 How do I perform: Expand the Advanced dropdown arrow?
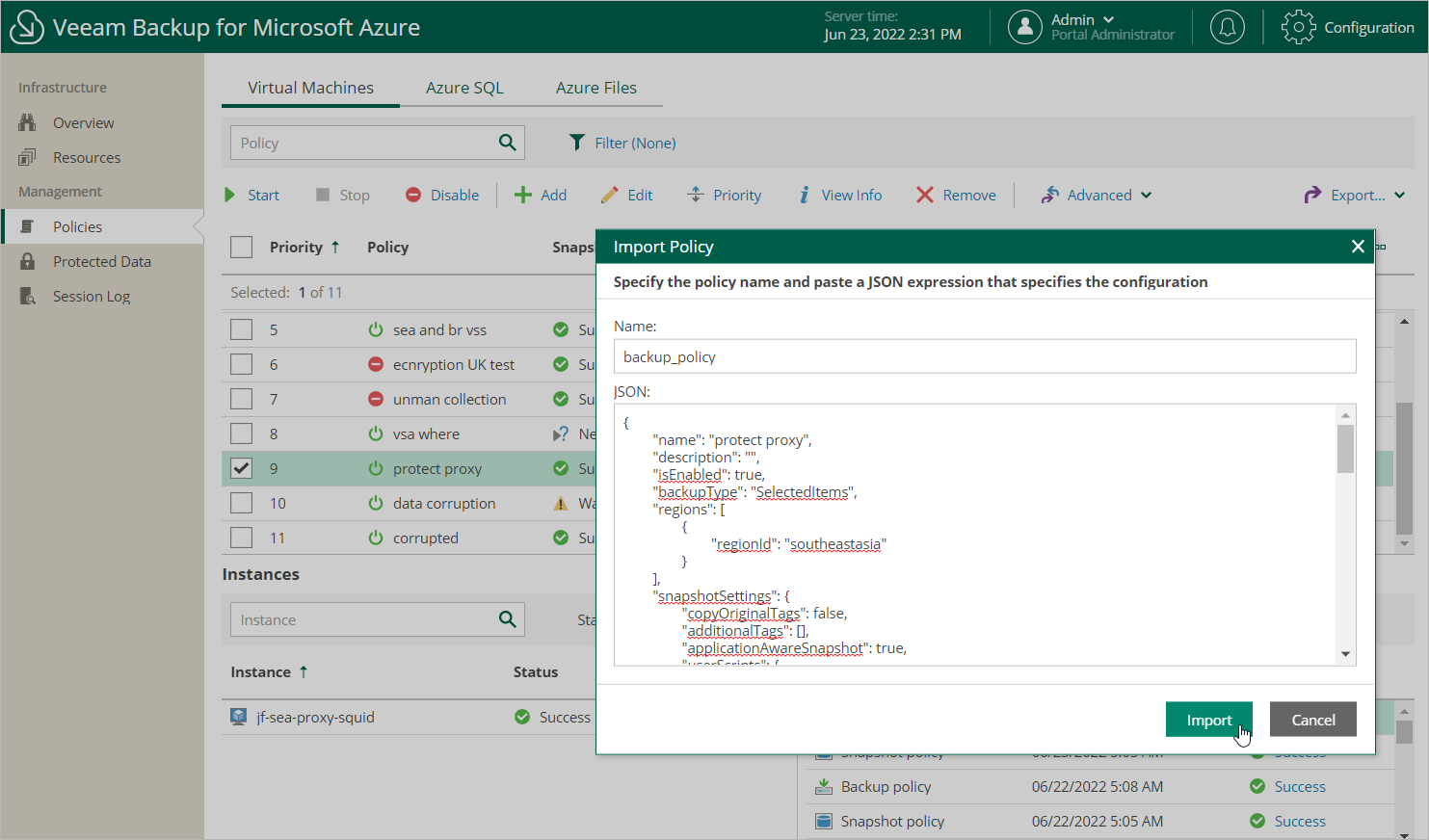click(1147, 195)
